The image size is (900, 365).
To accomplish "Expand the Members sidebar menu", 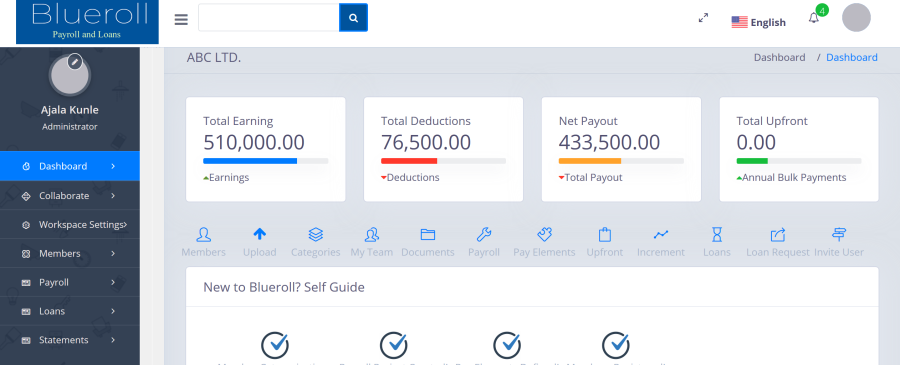I will (70, 253).
